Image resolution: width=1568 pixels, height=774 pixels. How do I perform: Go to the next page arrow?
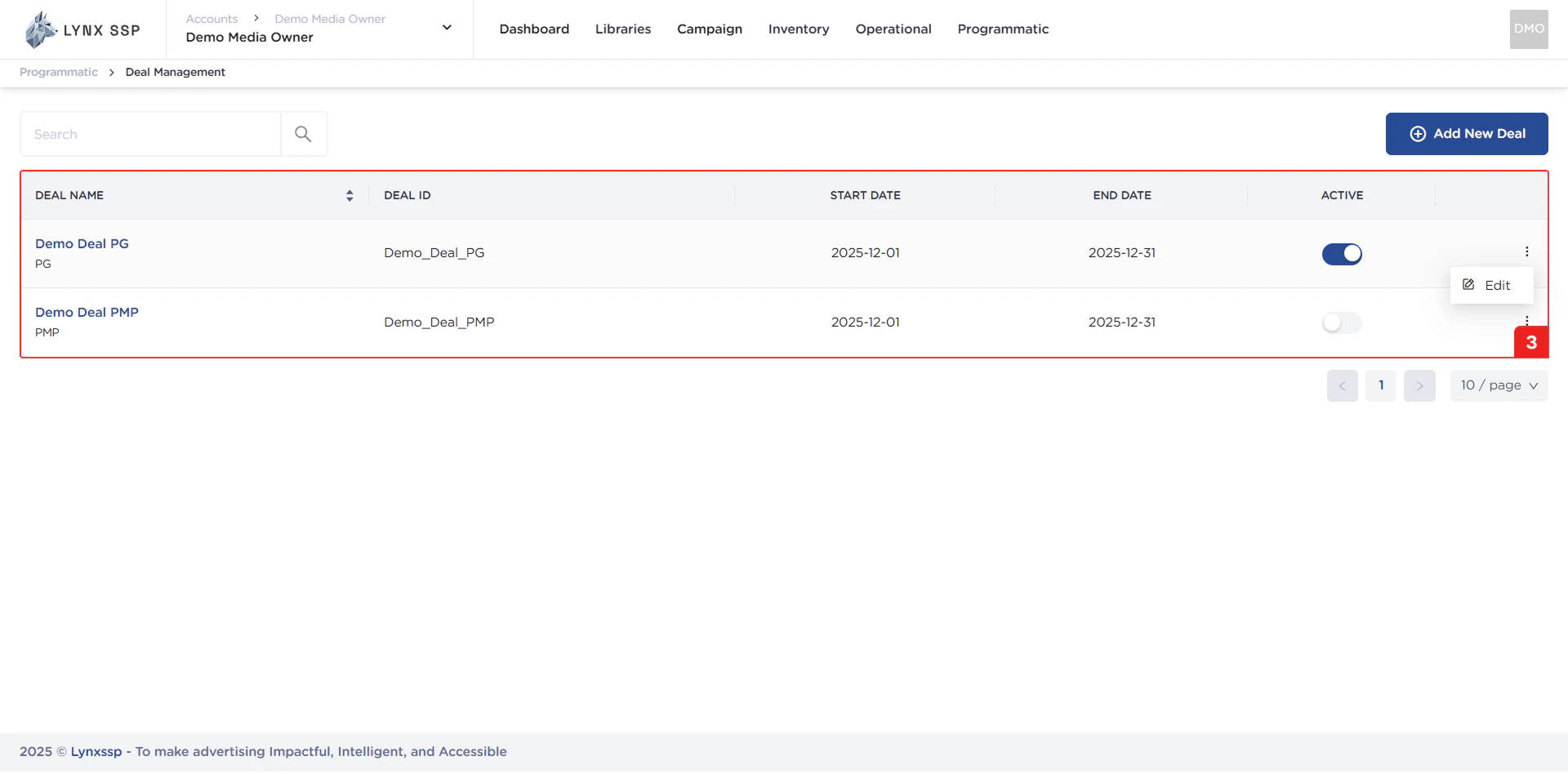(1419, 385)
